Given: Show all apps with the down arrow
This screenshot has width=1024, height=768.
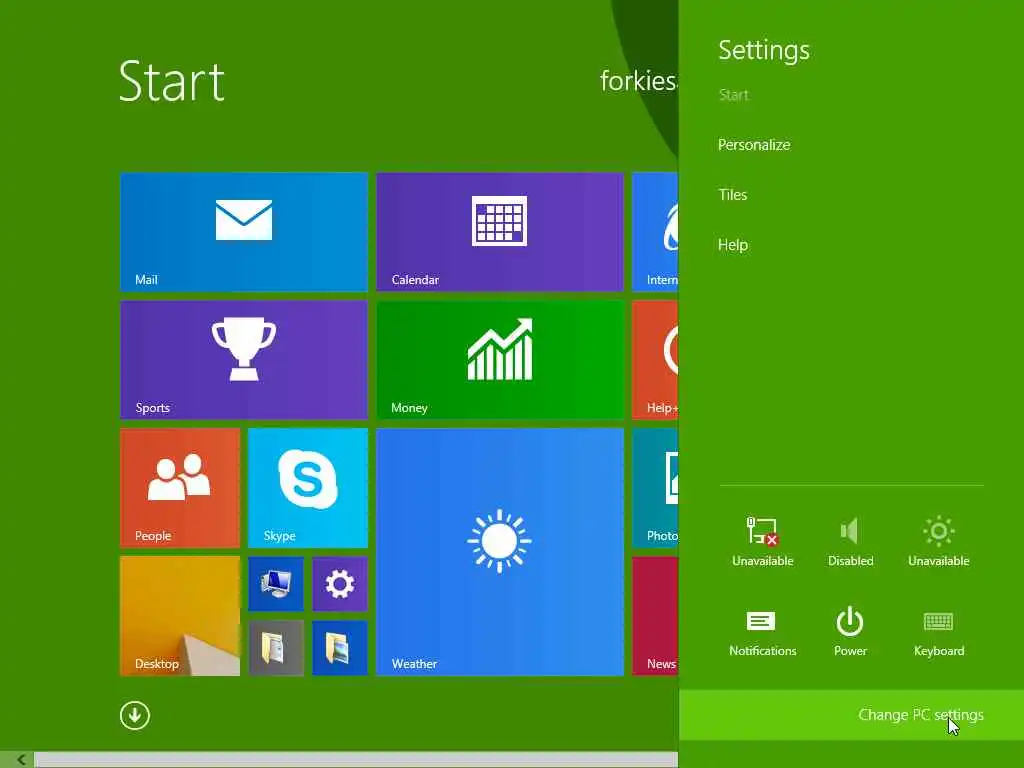Looking at the screenshot, I should (135, 715).
